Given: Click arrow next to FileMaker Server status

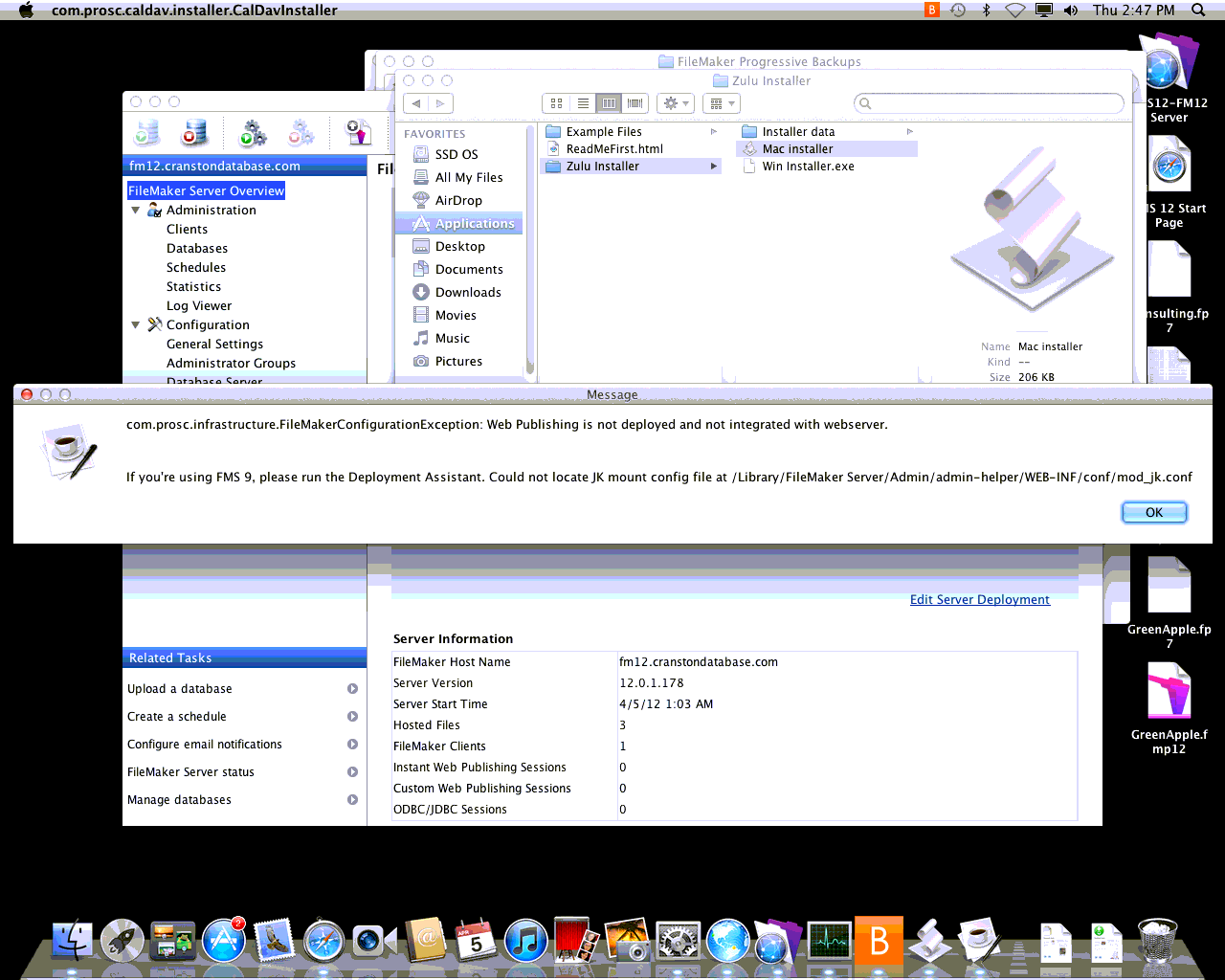Looking at the screenshot, I should tap(352, 772).
